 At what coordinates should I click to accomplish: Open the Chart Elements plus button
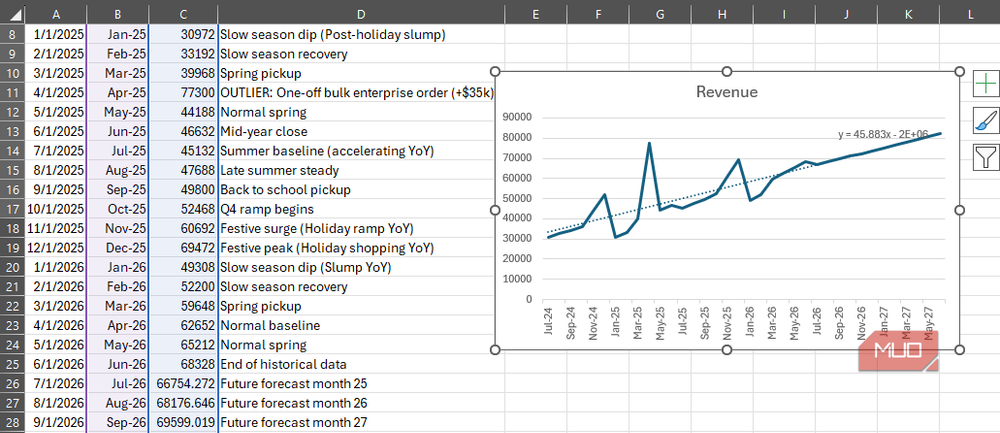pyautogui.click(x=985, y=84)
